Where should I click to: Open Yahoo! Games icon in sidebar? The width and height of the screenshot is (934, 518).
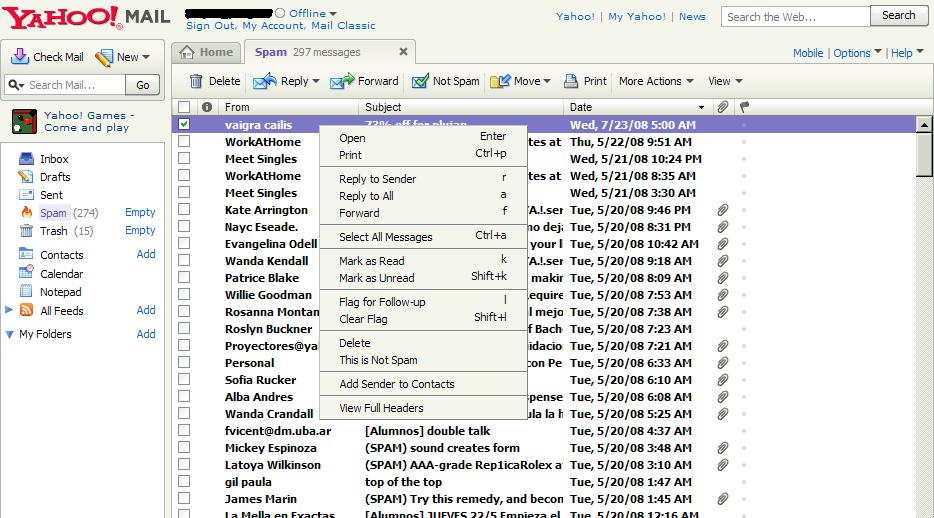coord(24,121)
